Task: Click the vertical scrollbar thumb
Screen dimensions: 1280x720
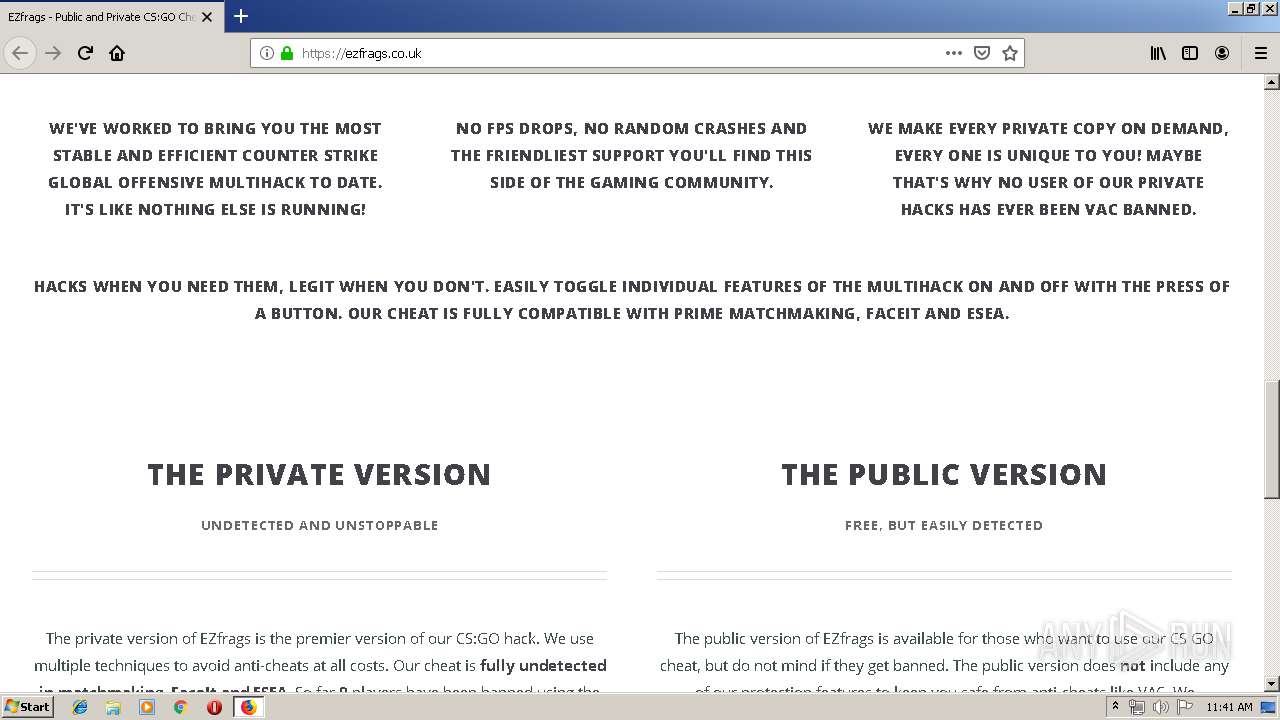Action: click(1271, 439)
